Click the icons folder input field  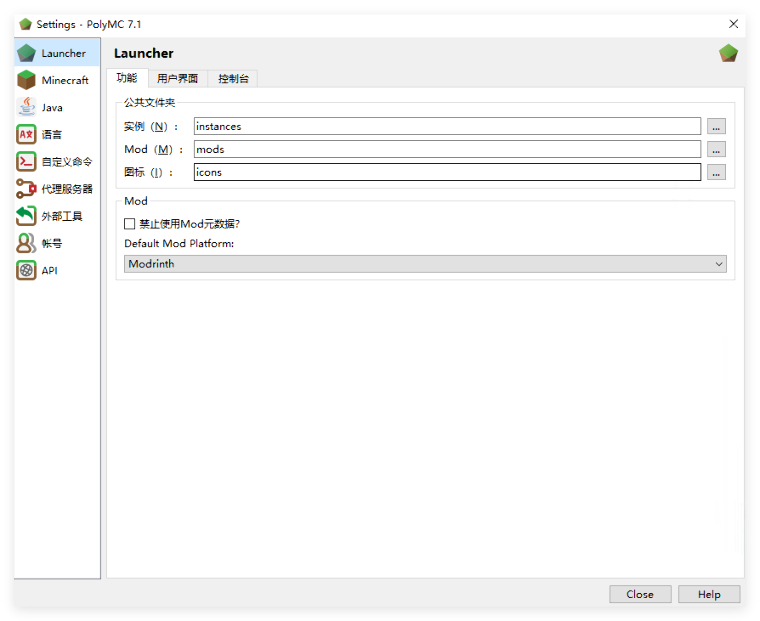(447, 172)
